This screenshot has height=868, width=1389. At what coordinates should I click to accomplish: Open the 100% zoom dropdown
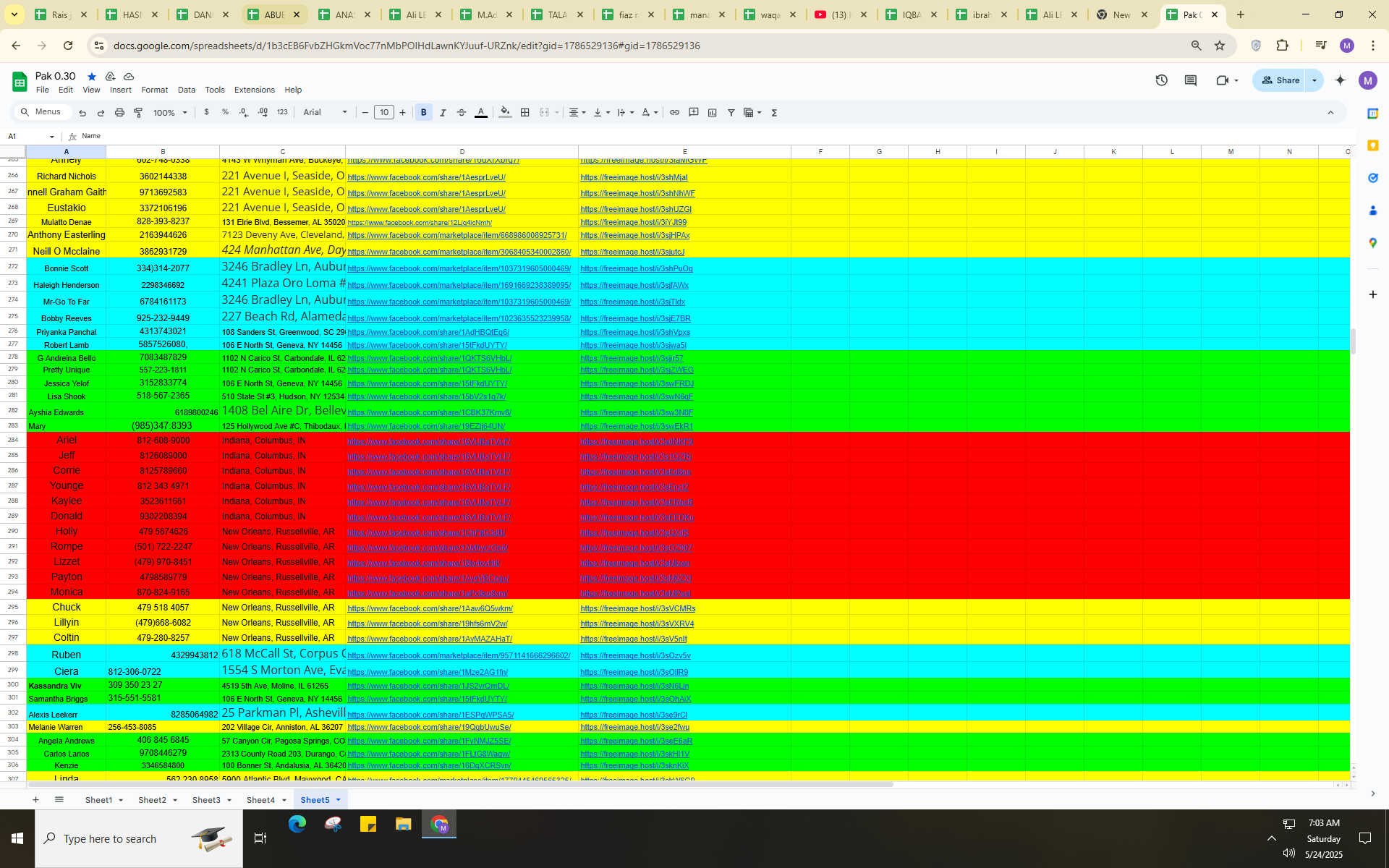click(x=170, y=113)
